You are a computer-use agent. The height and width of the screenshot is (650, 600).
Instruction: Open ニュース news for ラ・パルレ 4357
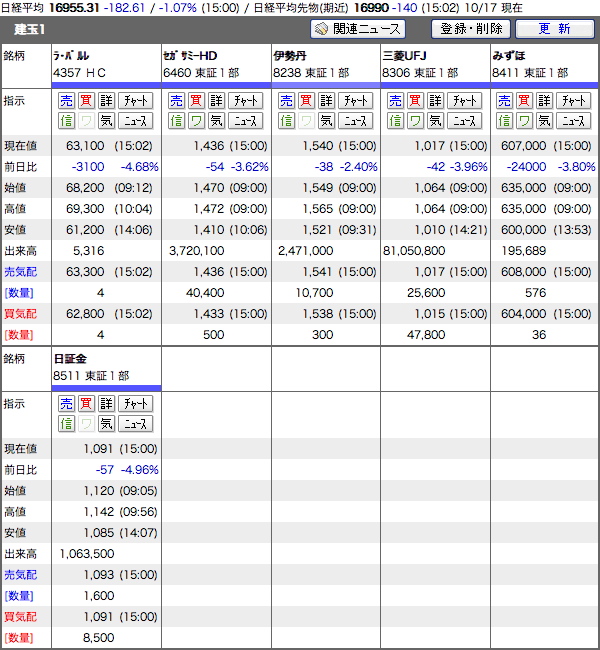tap(135, 121)
